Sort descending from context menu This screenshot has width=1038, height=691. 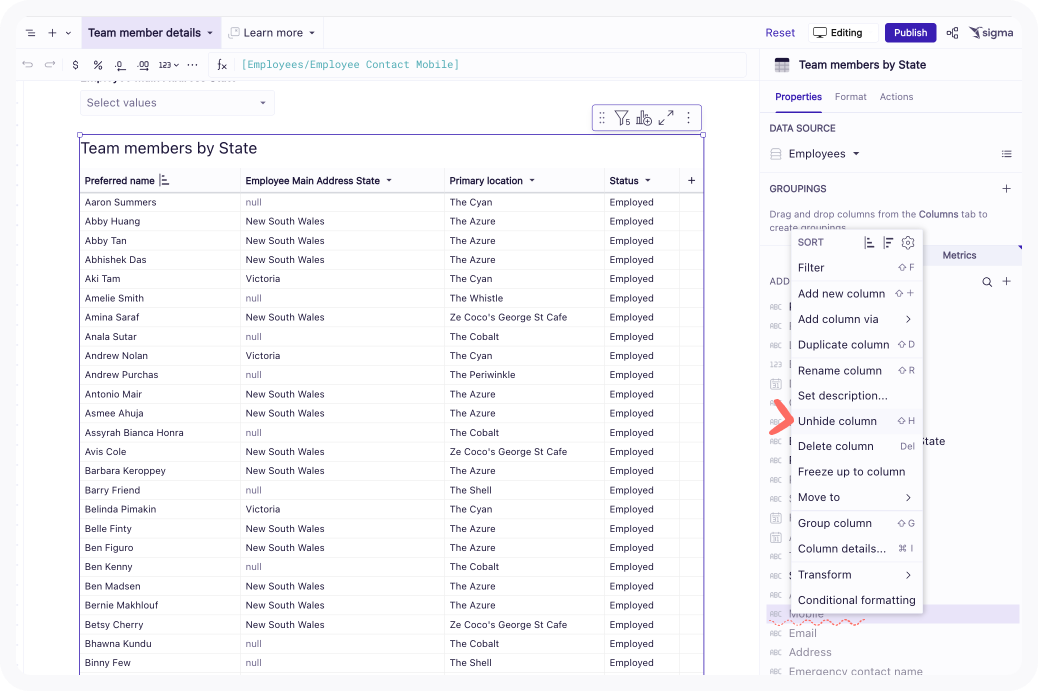[x=888, y=243]
